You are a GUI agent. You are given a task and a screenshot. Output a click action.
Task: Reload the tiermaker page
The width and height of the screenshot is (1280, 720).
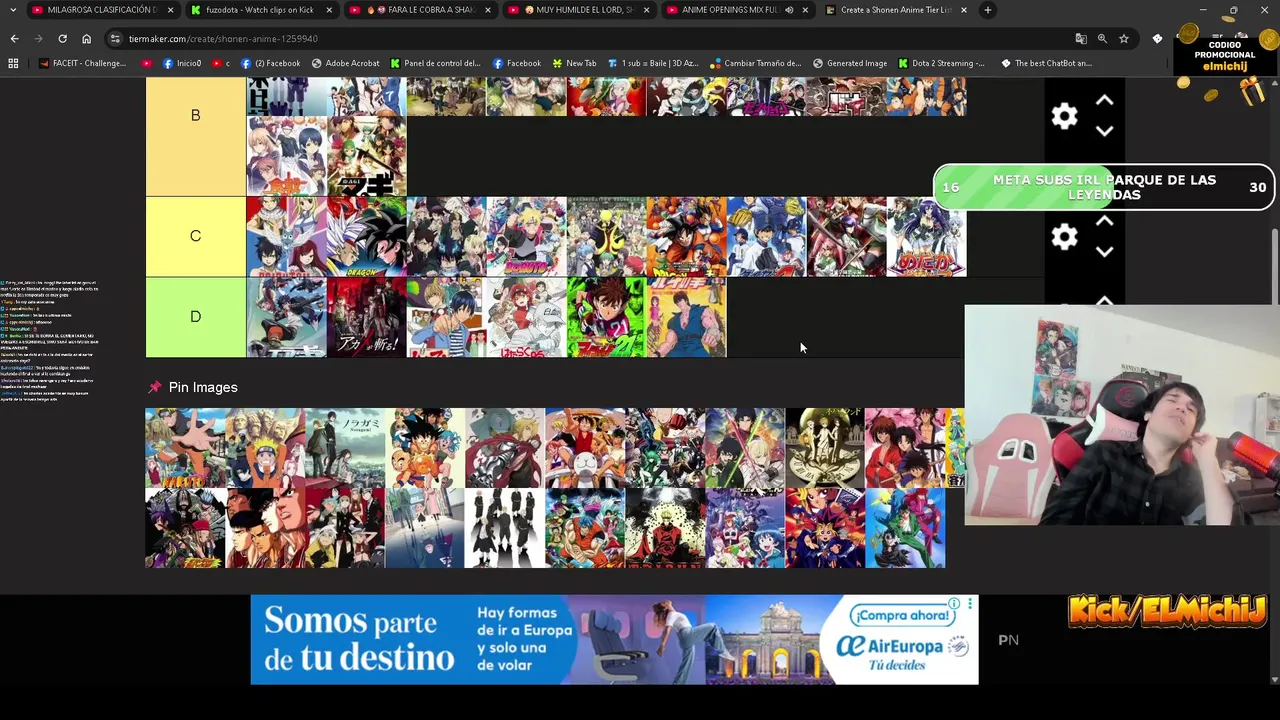click(62, 38)
